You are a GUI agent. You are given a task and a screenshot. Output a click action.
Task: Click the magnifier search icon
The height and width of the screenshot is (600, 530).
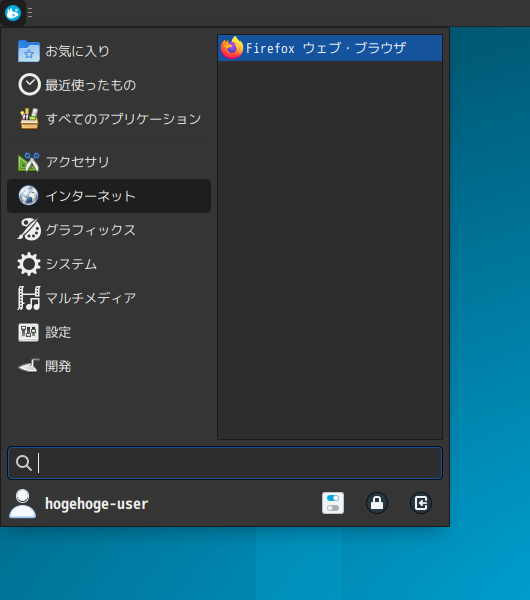coord(24,463)
